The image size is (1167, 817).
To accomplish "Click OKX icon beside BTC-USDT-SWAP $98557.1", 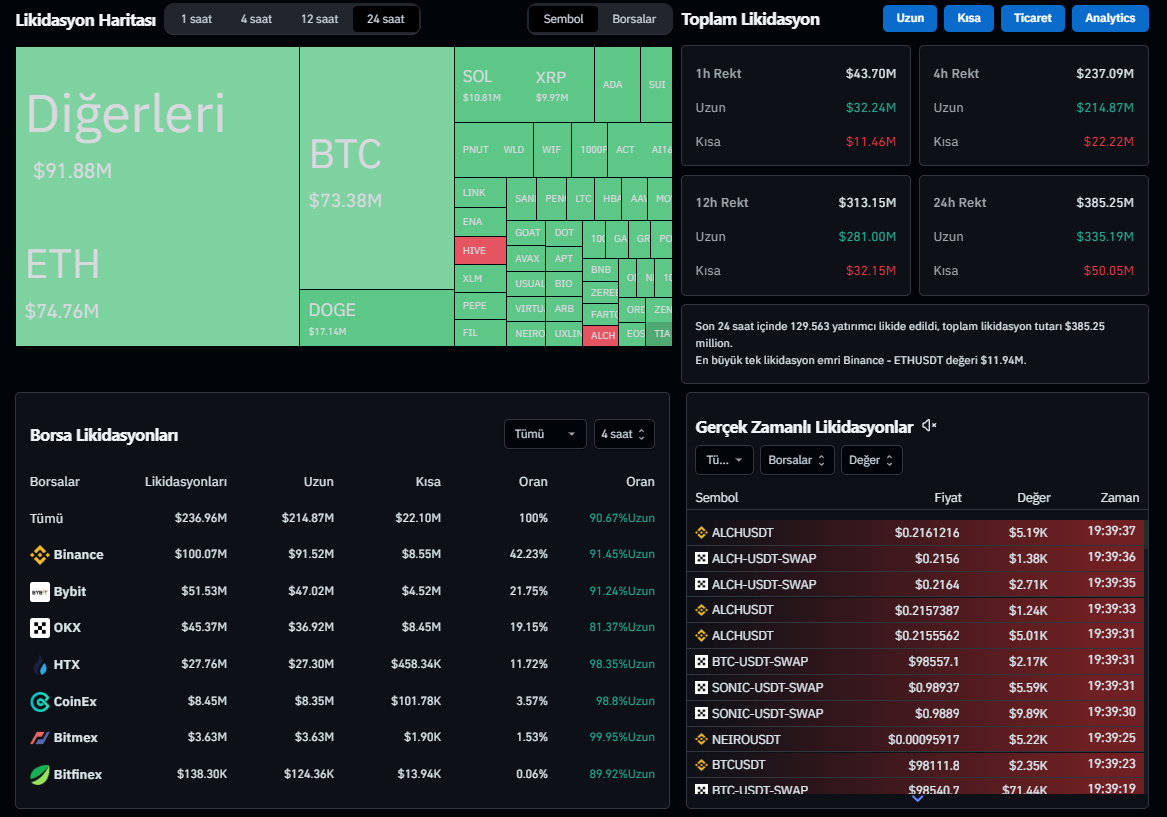I will 701,661.
